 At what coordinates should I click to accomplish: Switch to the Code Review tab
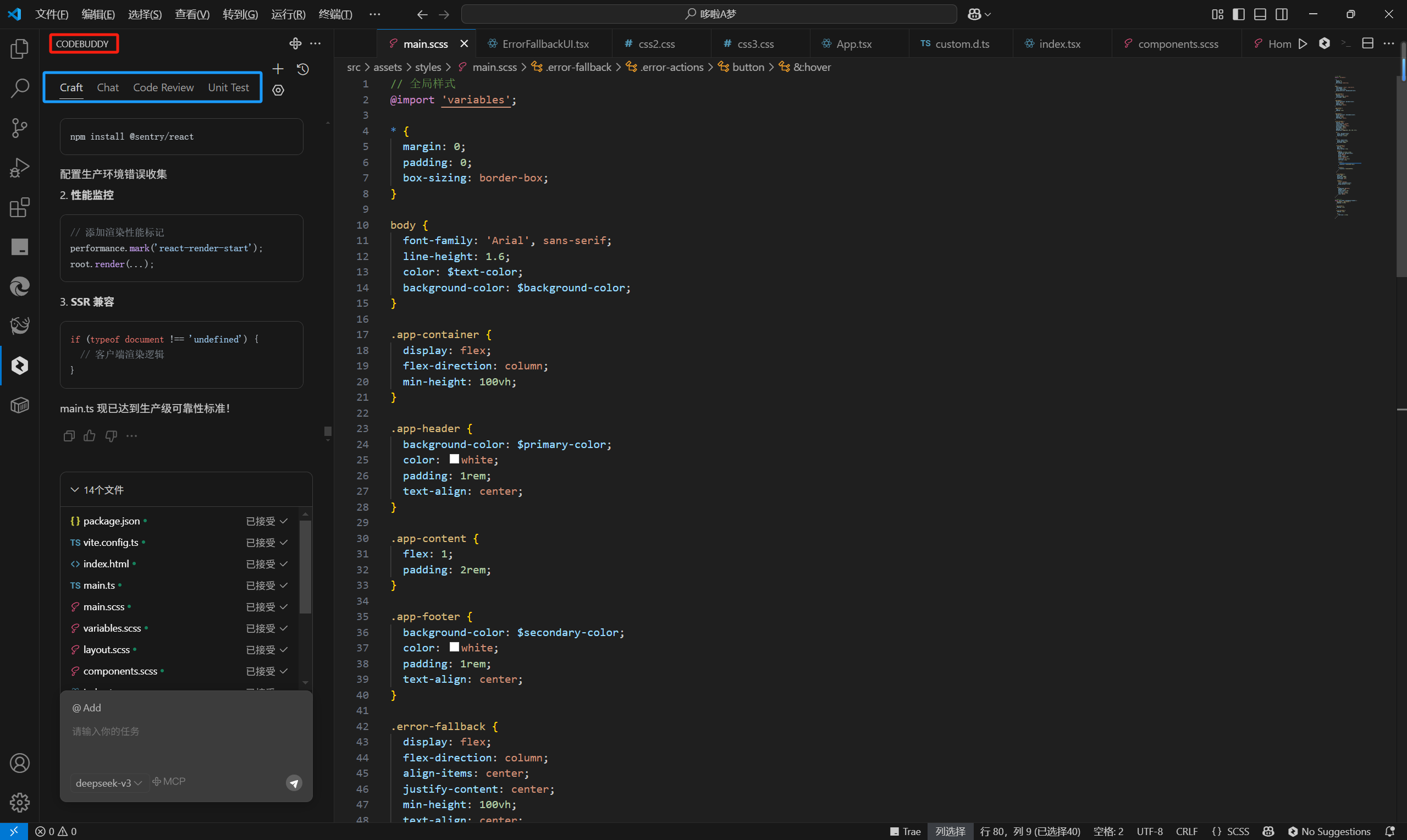[163, 87]
